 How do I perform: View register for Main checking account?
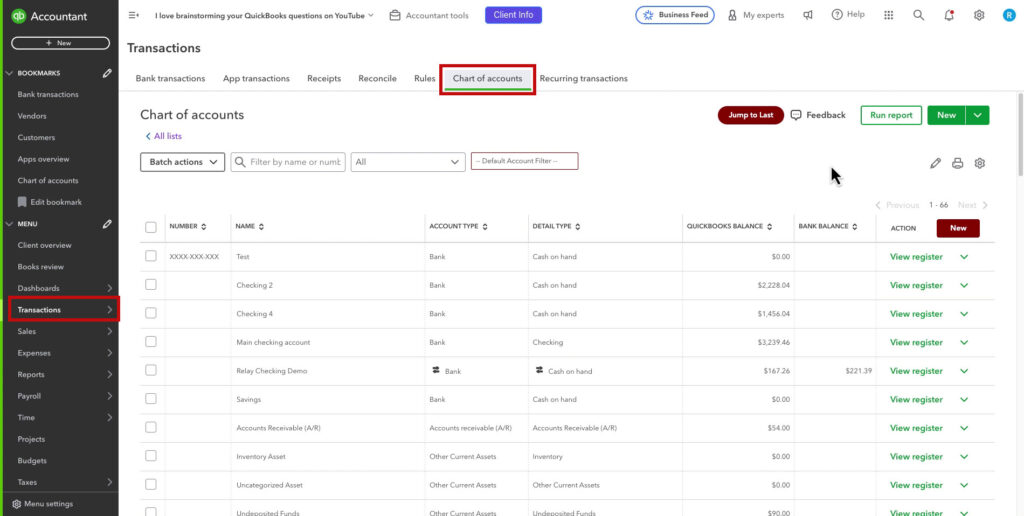pos(916,342)
